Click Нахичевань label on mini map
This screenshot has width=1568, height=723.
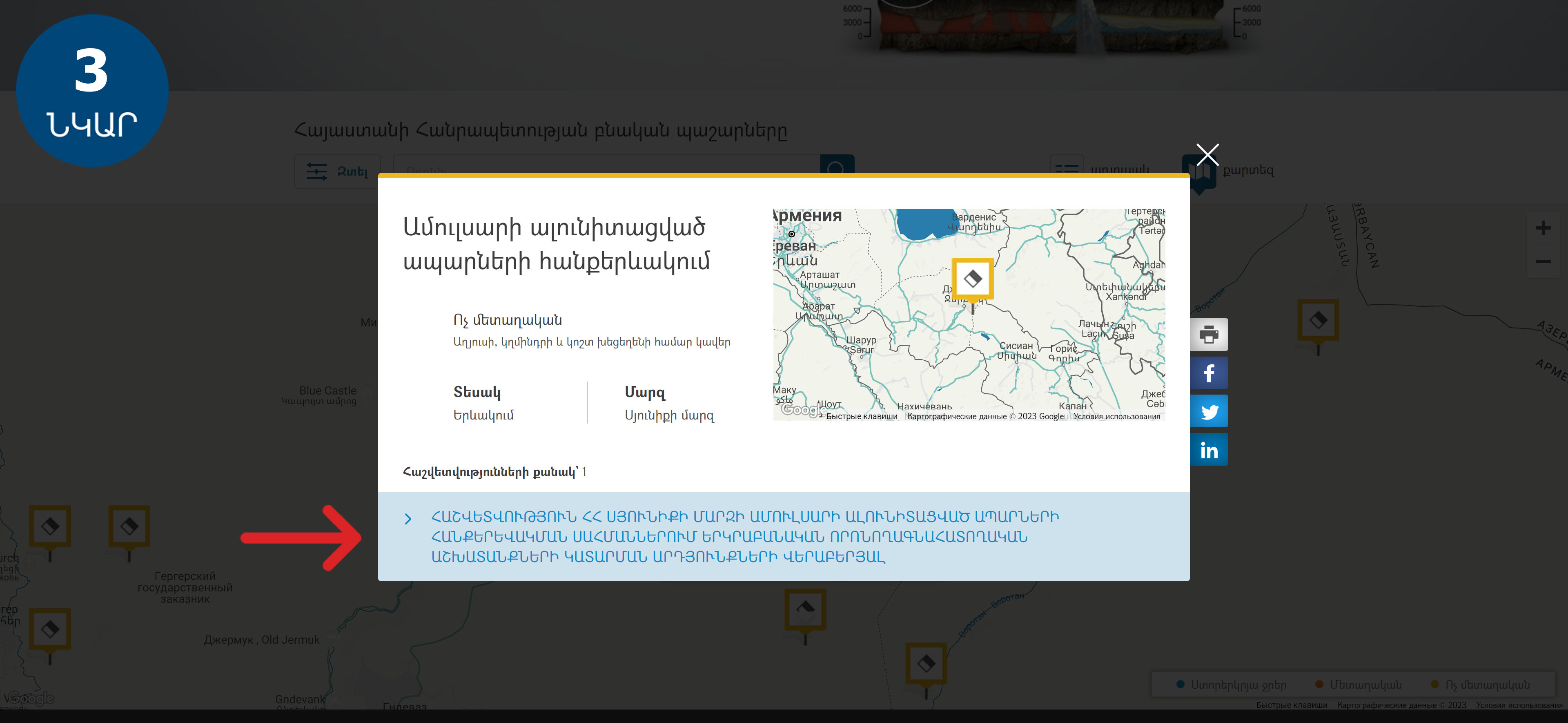(x=924, y=406)
